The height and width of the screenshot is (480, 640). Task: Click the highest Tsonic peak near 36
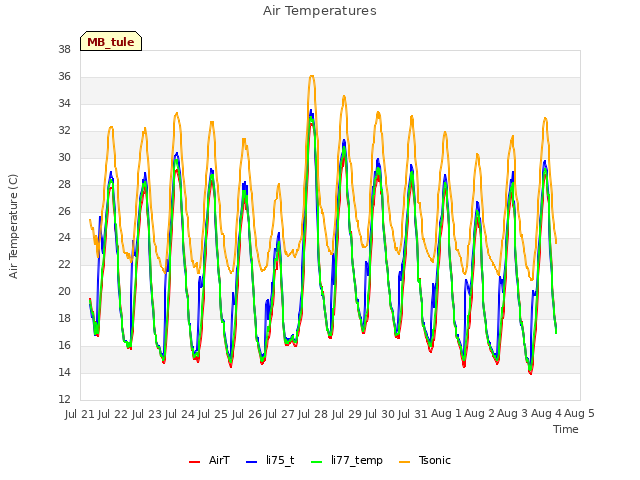pos(311,76)
